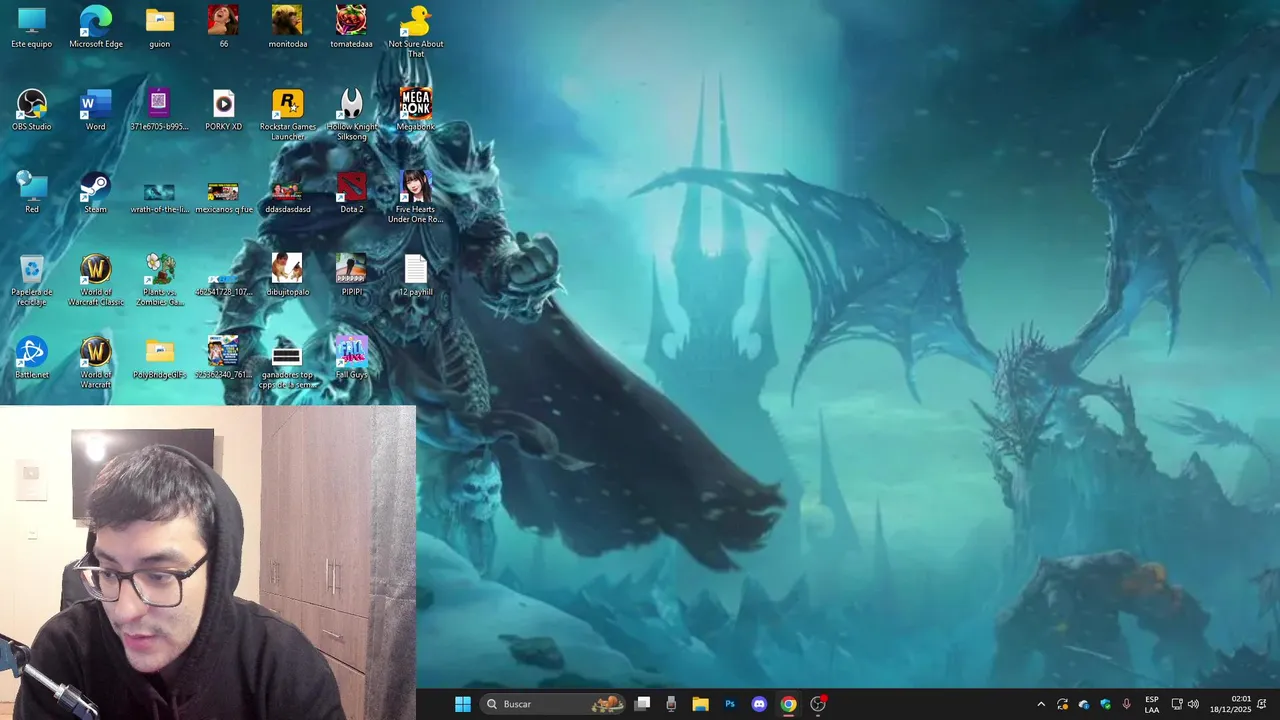Viewport: 1280px width, 720px height.
Task: Select the Megabonk game shortcut
Action: click(x=416, y=110)
